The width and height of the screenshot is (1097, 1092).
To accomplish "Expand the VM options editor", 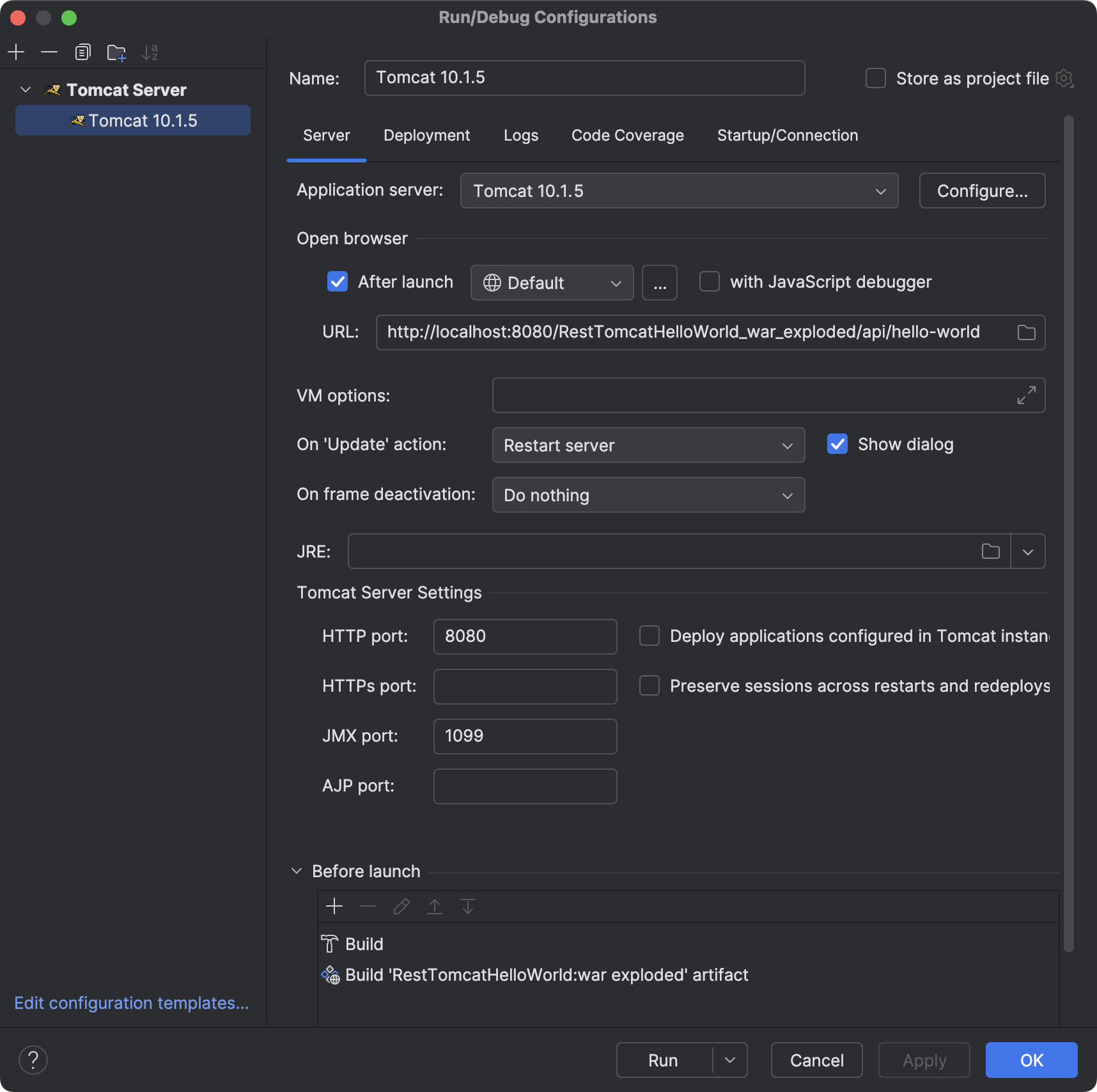I will (x=1026, y=395).
